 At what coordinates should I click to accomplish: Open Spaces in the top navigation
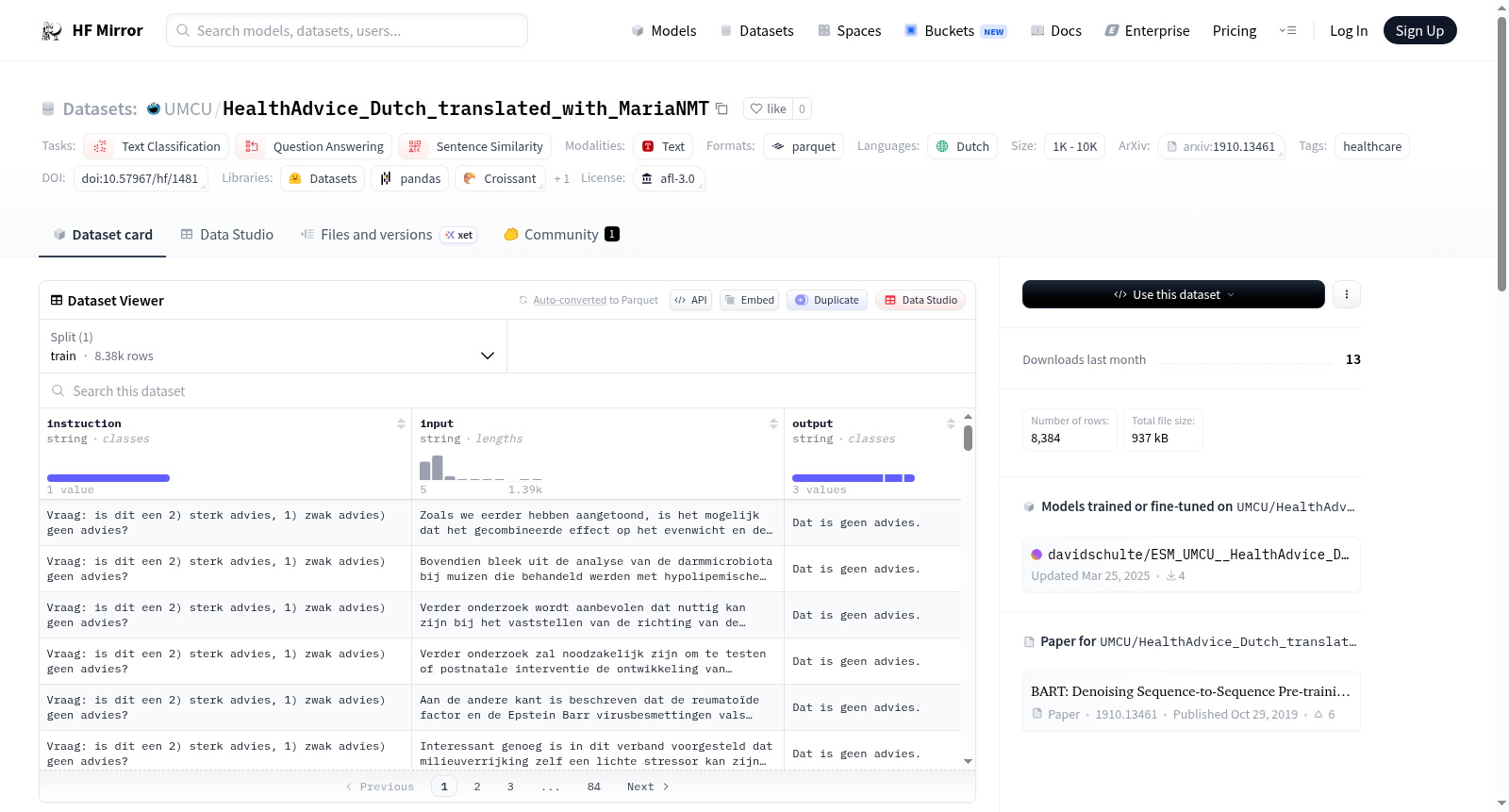850,31
